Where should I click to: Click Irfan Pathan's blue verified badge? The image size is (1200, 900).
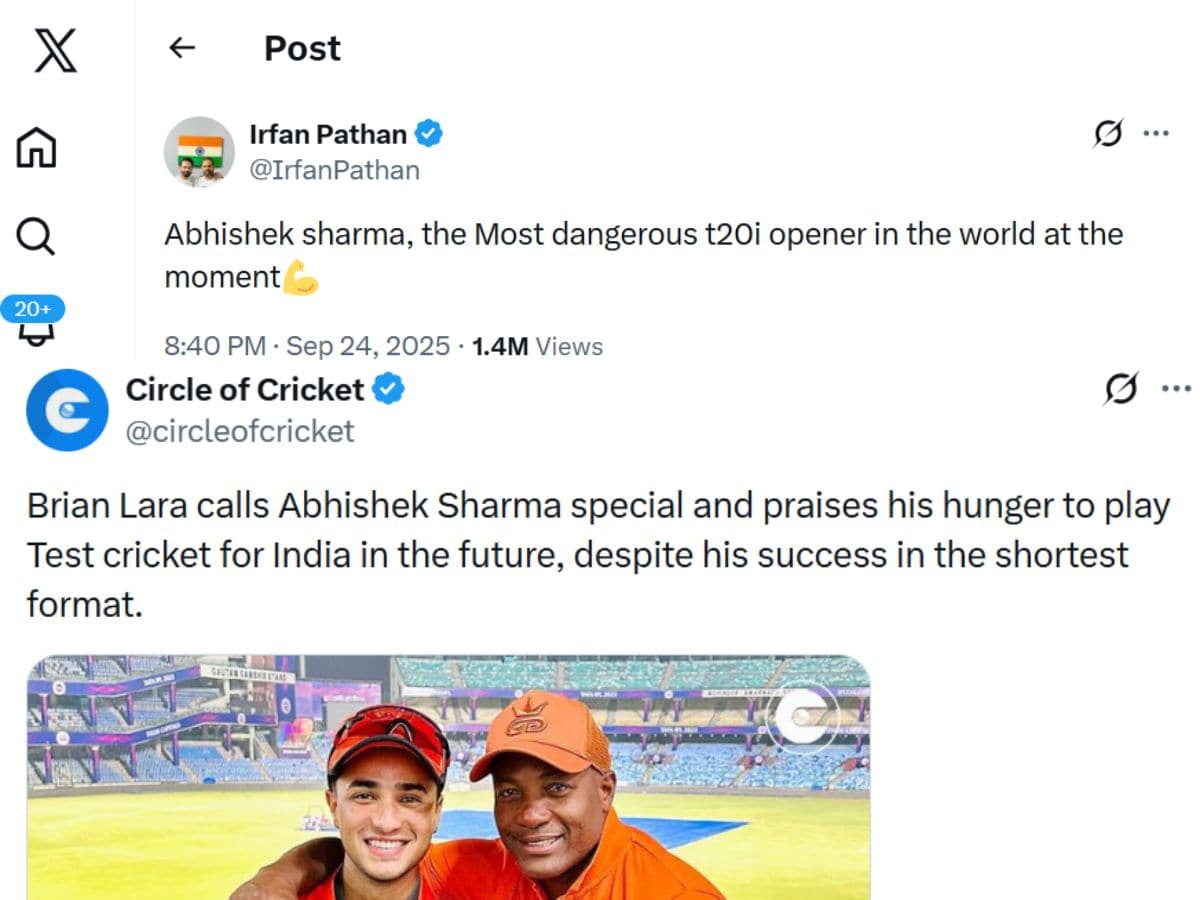[430, 133]
